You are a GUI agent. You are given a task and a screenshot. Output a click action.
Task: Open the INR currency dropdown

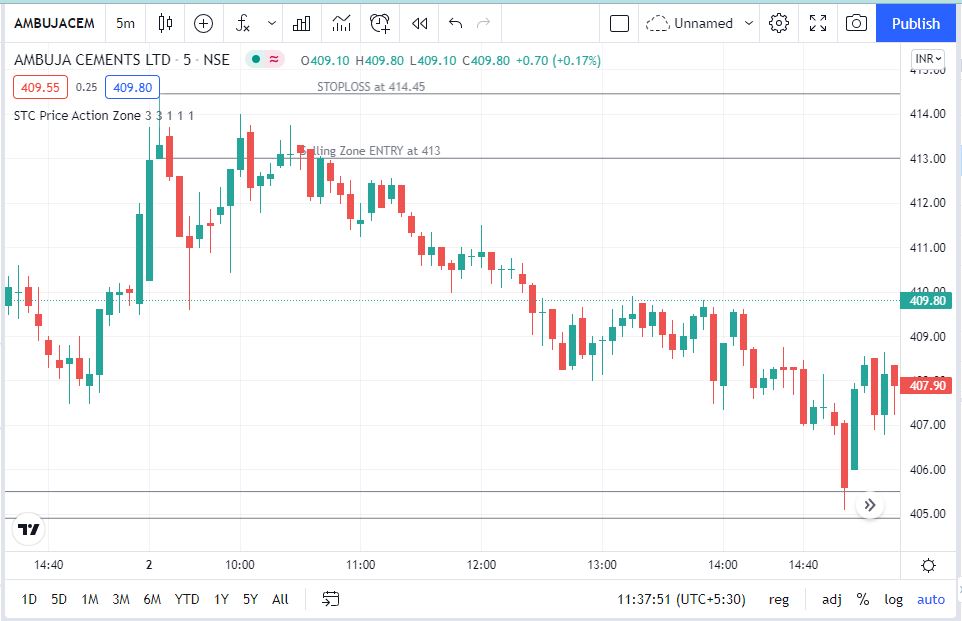pyautogui.click(x=928, y=59)
